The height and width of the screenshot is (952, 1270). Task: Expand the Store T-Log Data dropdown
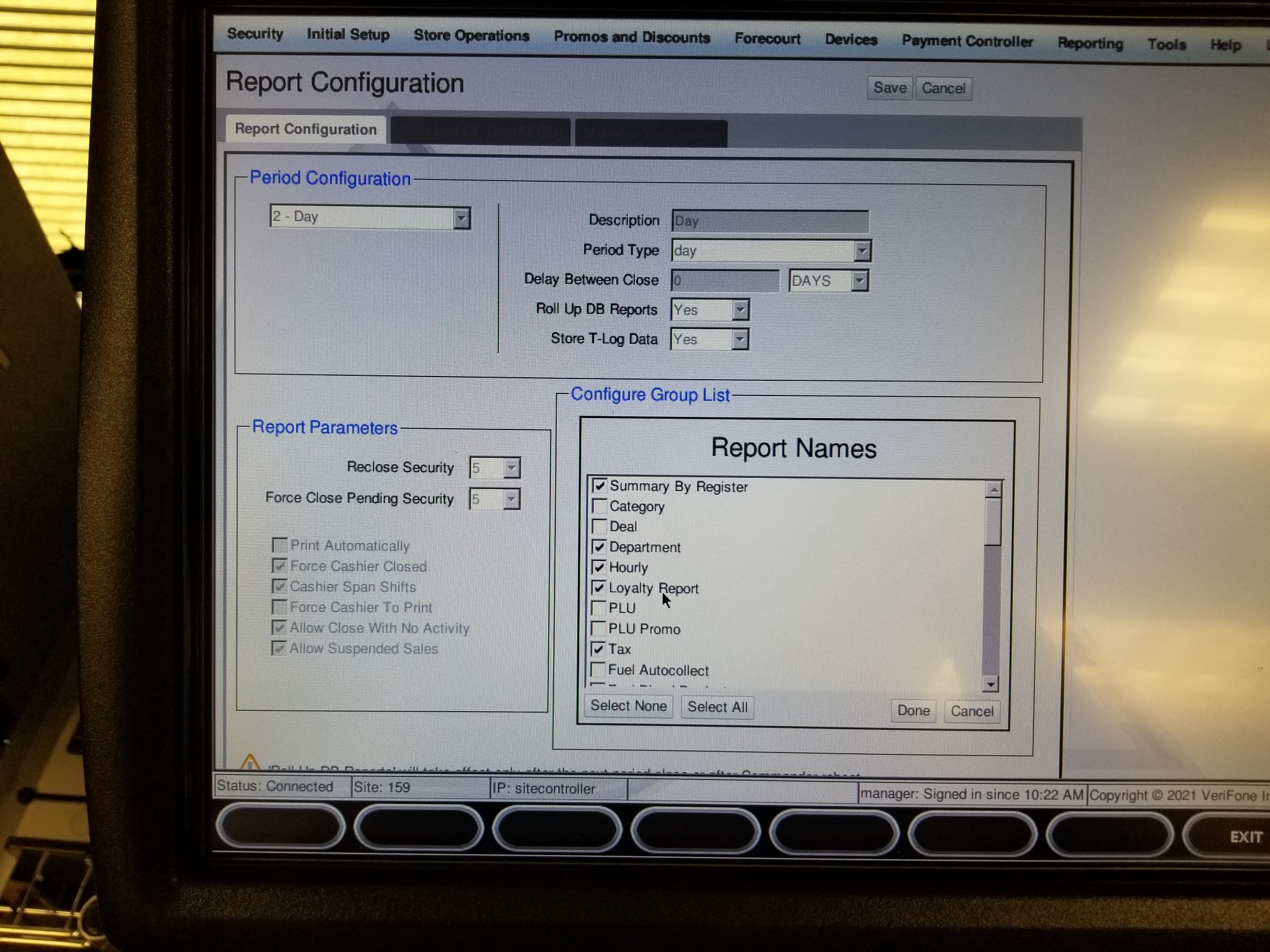click(x=740, y=340)
